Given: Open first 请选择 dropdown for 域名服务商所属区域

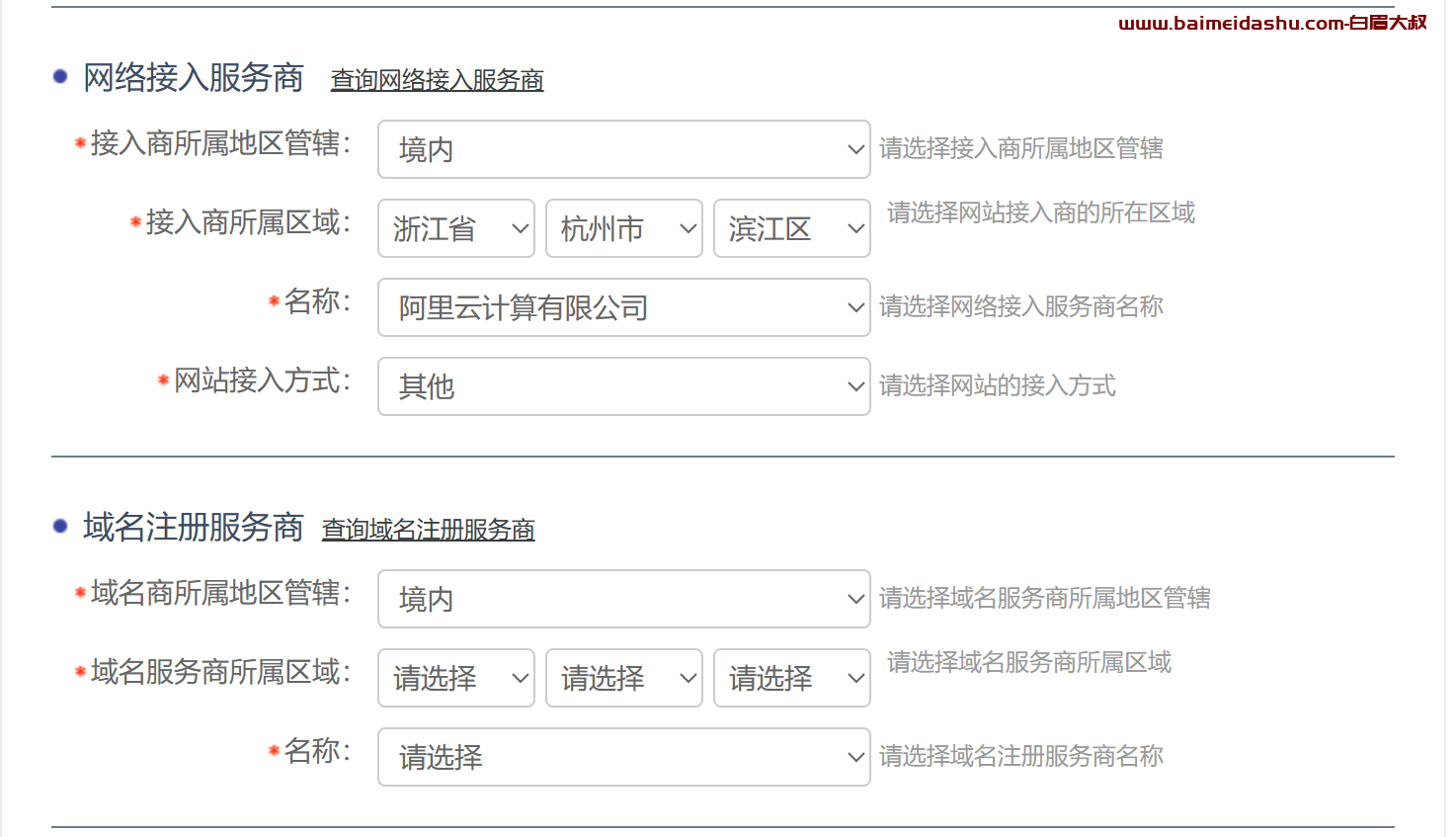Looking at the screenshot, I should click(x=456, y=678).
